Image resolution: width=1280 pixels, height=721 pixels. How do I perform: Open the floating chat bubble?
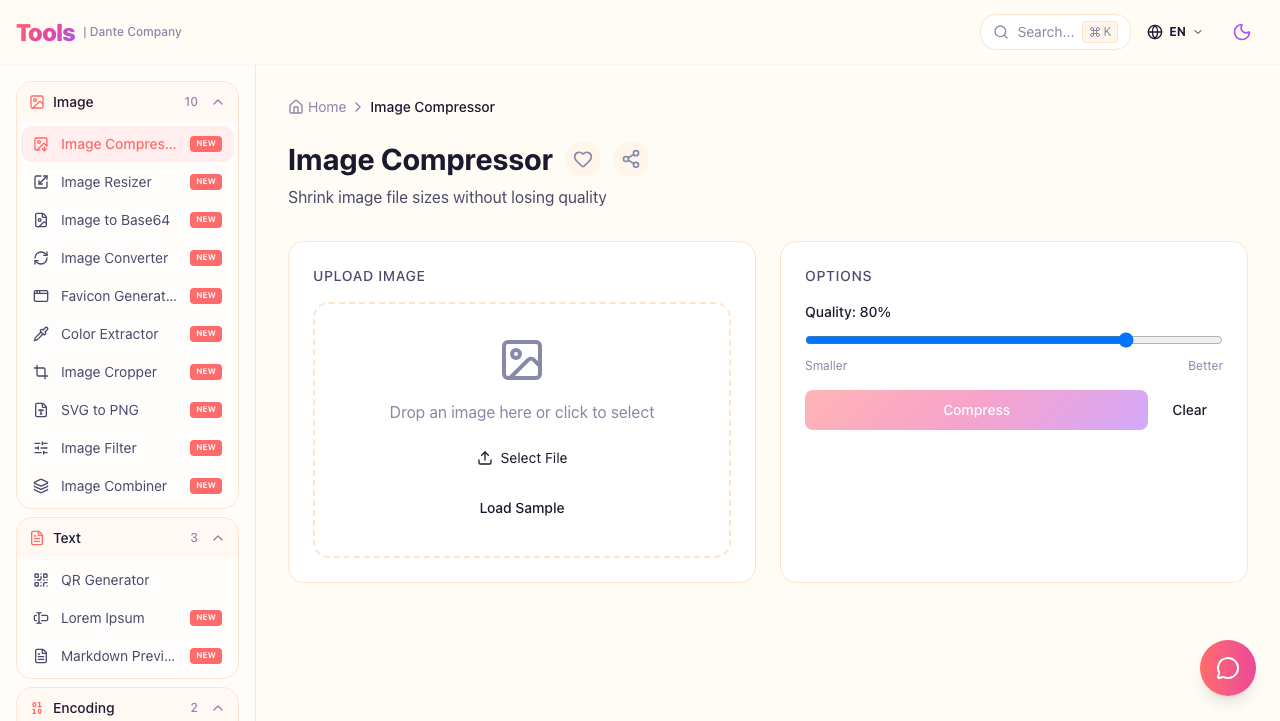[1227, 667]
